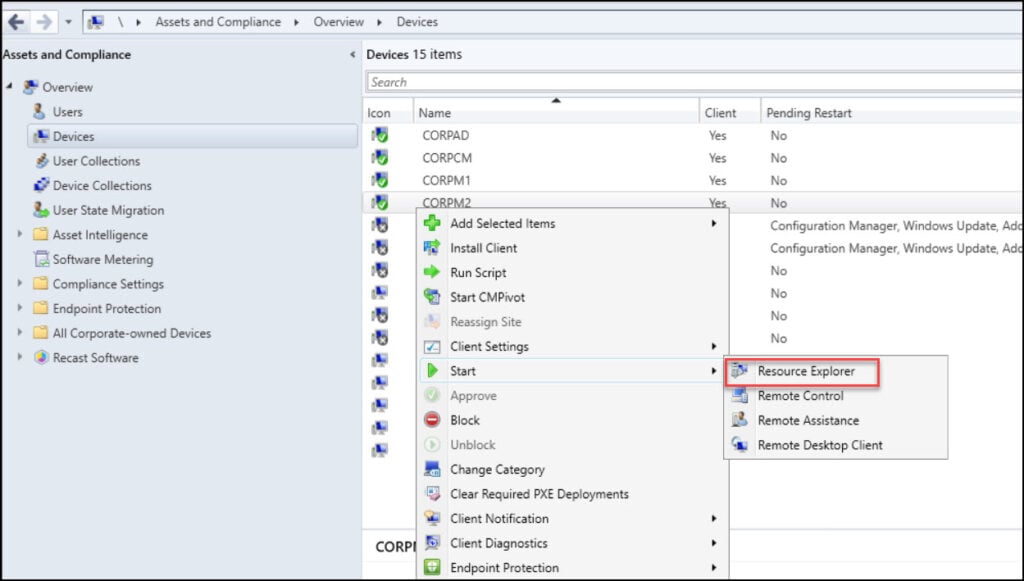Screen dimensions: 1024x581
Task: Expand the Recast Software node
Action: 19,356
